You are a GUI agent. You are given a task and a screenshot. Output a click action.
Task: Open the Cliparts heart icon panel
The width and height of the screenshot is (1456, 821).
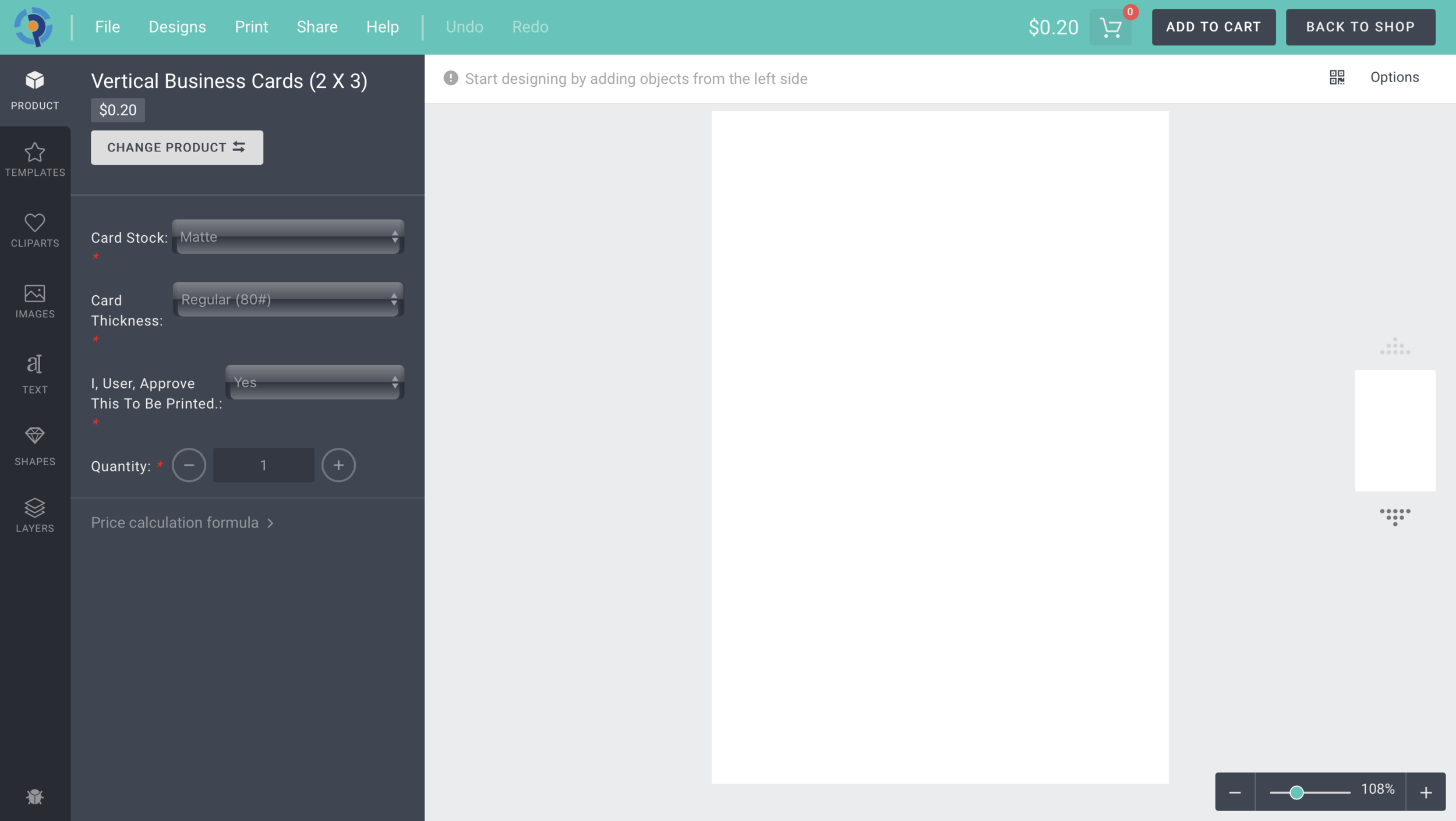(x=35, y=229)
